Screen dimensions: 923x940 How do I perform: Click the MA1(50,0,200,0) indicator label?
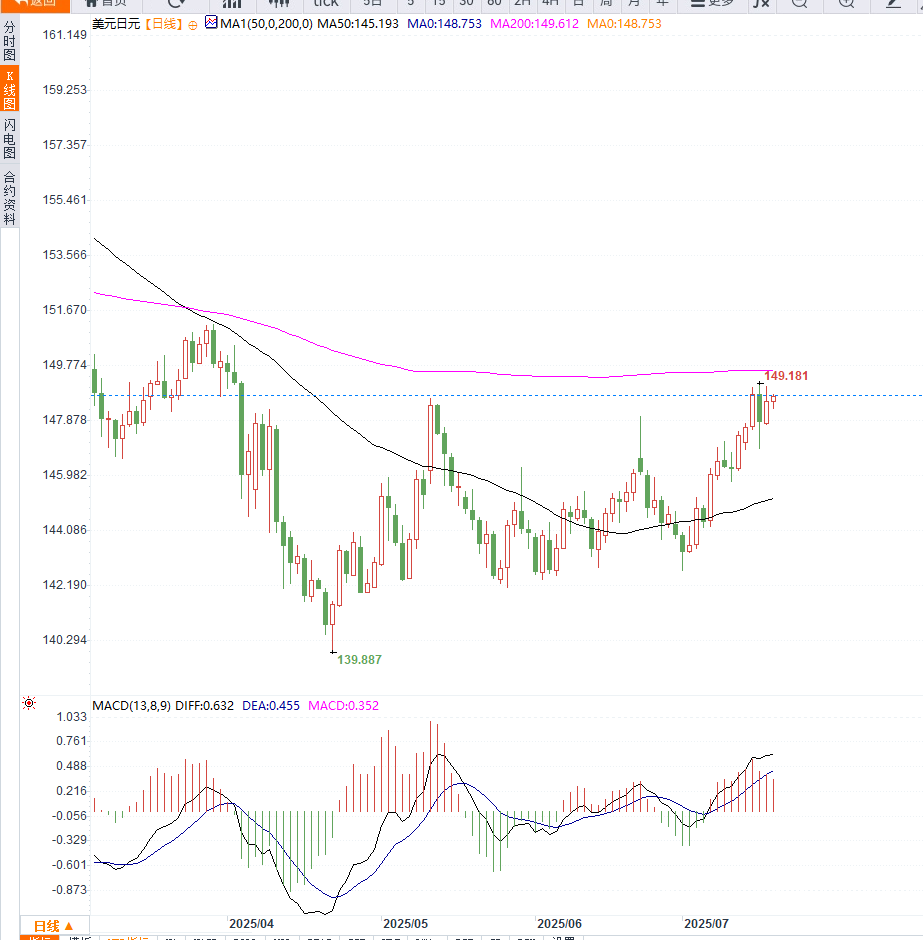(265, 23)
